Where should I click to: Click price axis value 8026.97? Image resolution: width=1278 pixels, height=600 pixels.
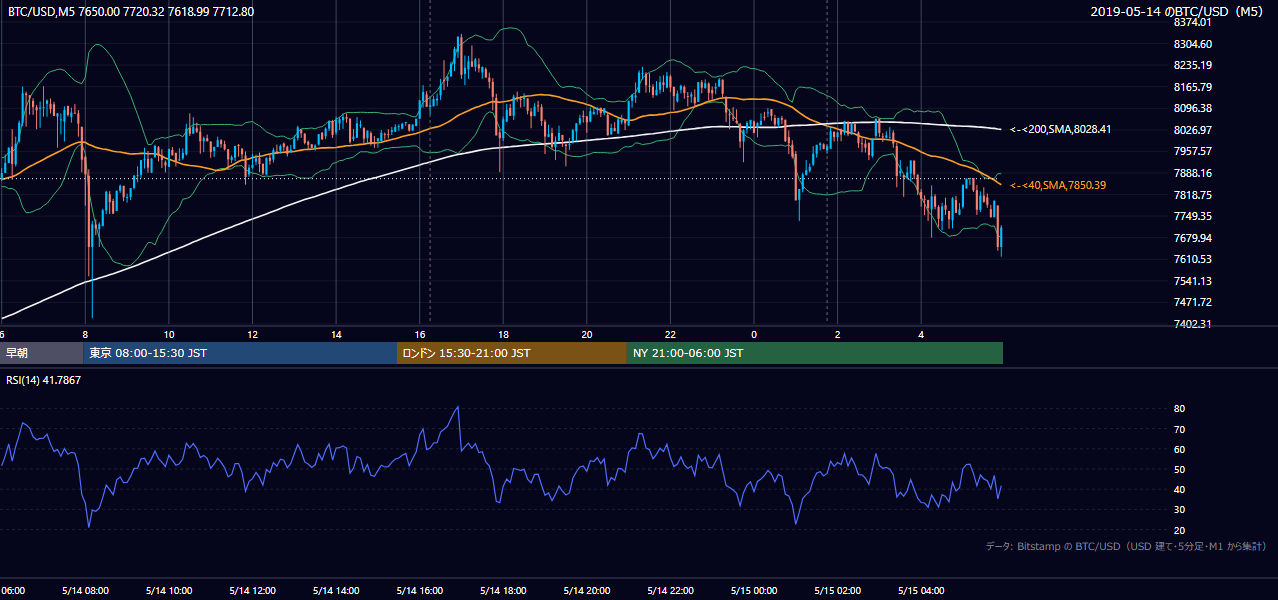point(1192,130)
